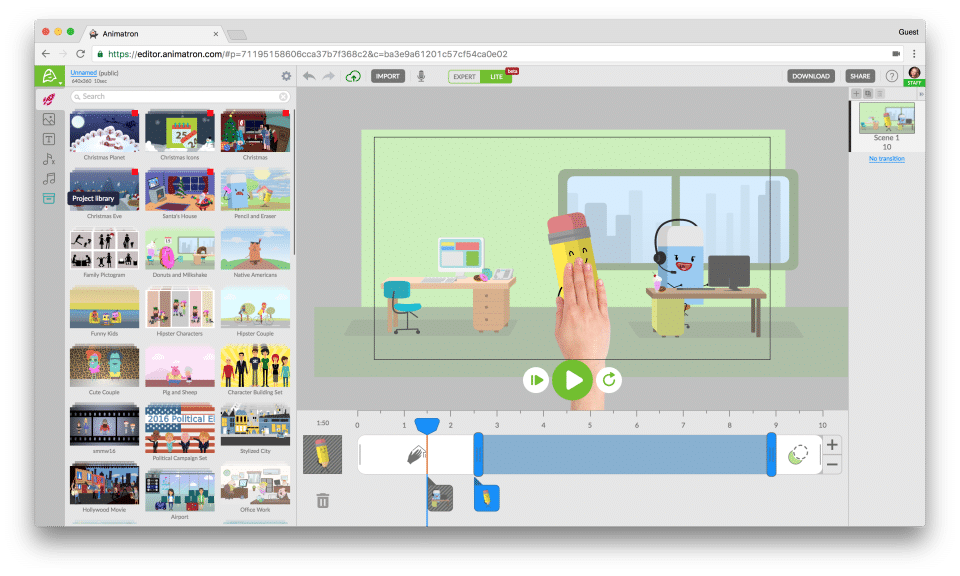Select the pencil object thumbnail in timeline
Screen dimensions: 960x576
(323, 454)
